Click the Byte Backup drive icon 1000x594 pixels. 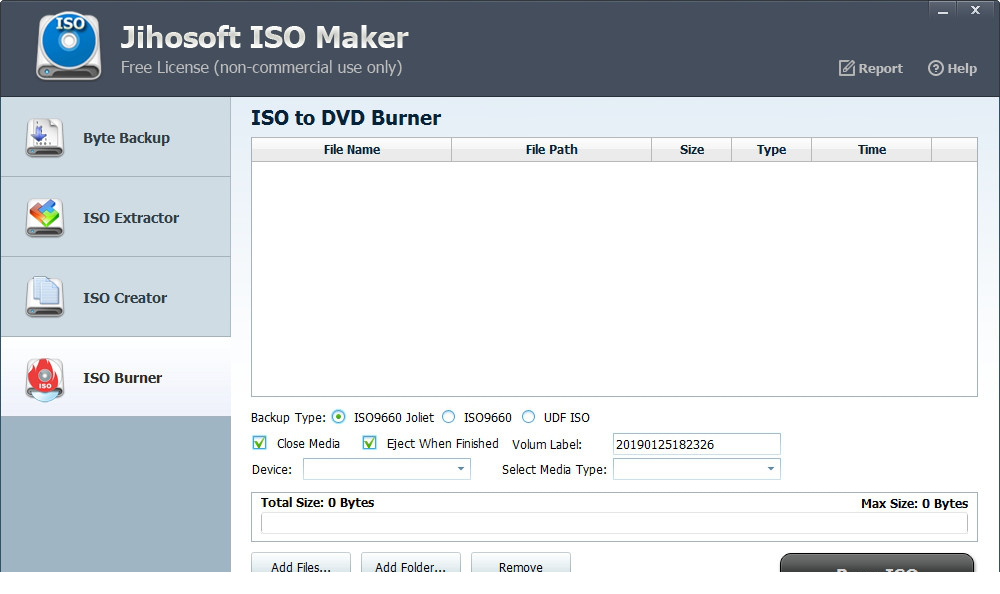click(45, 138)
